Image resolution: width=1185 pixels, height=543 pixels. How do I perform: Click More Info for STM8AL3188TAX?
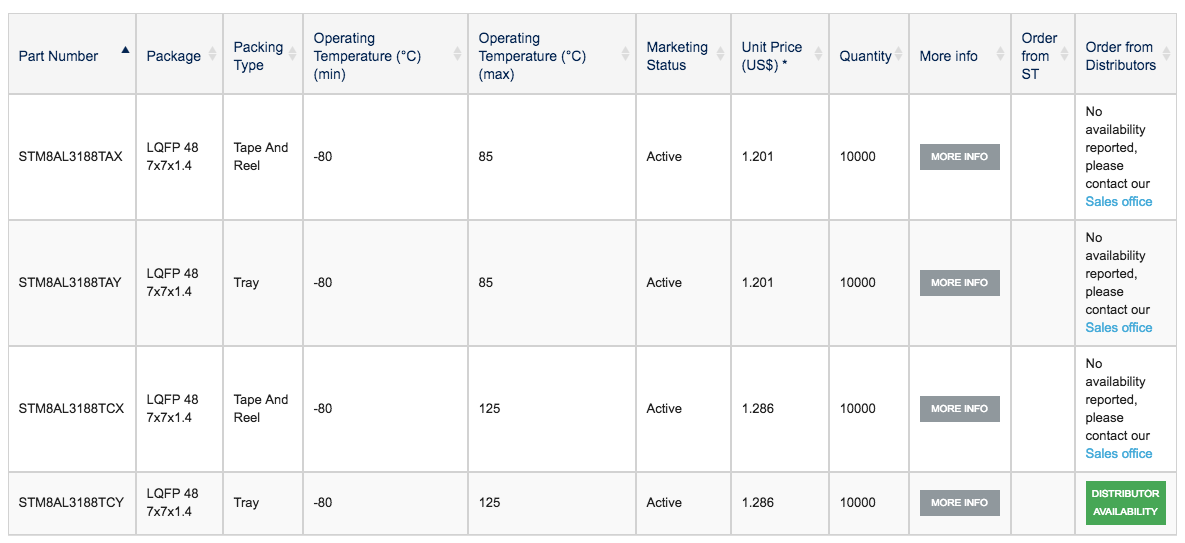(959, 157)
